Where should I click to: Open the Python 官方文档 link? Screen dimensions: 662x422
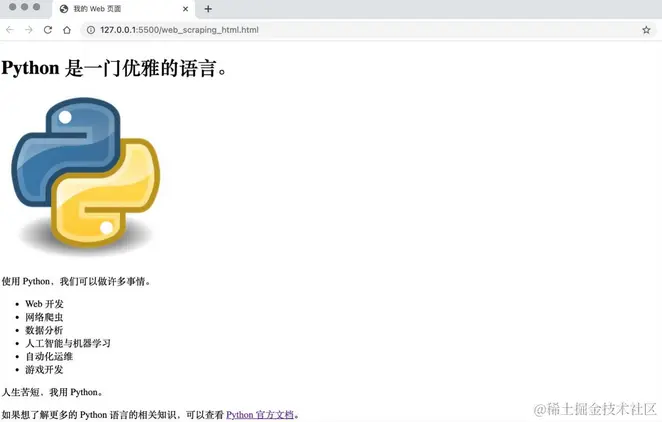260,414
